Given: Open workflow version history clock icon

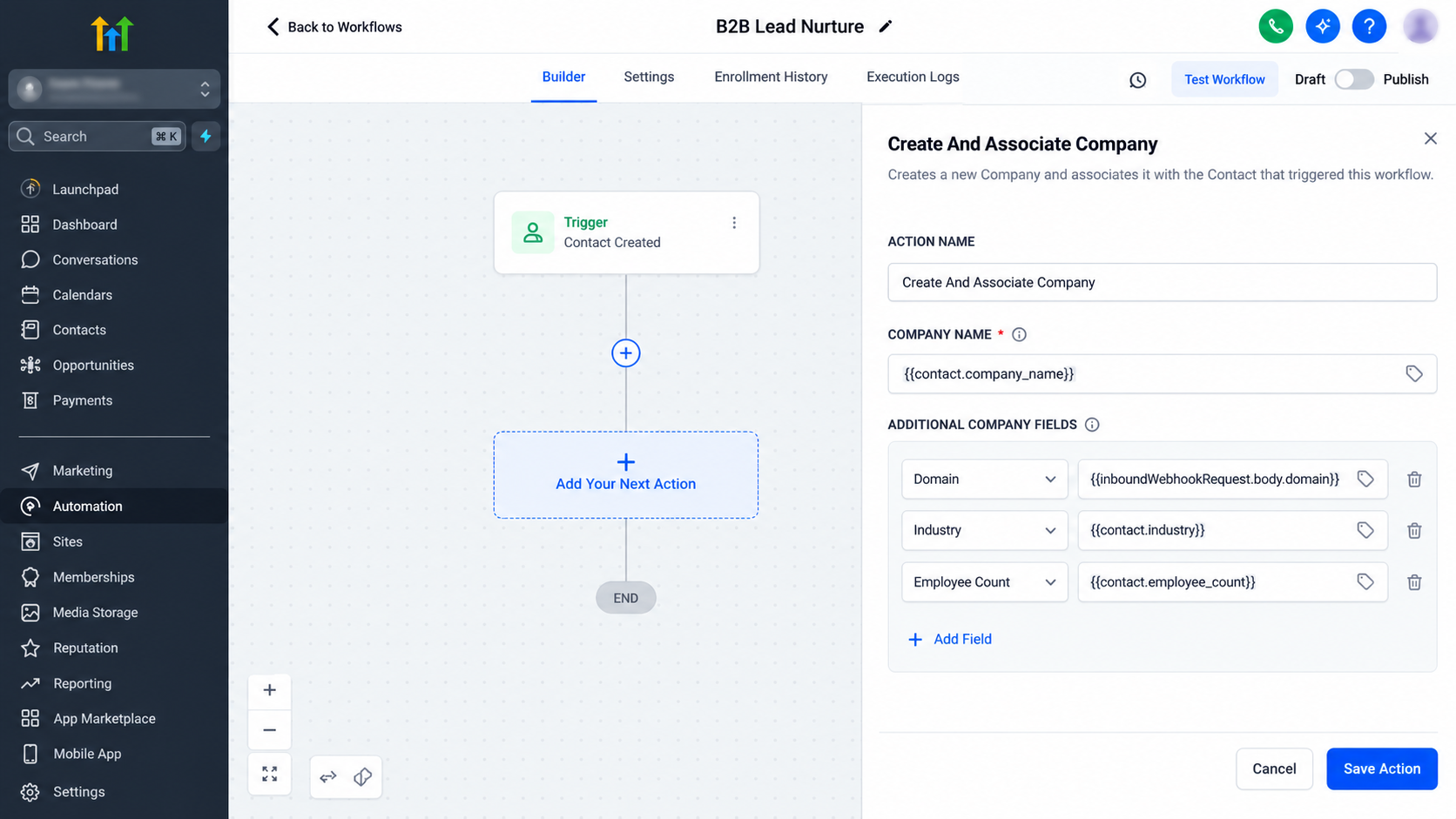Looking at the screenshot, I should point(1137,80).
